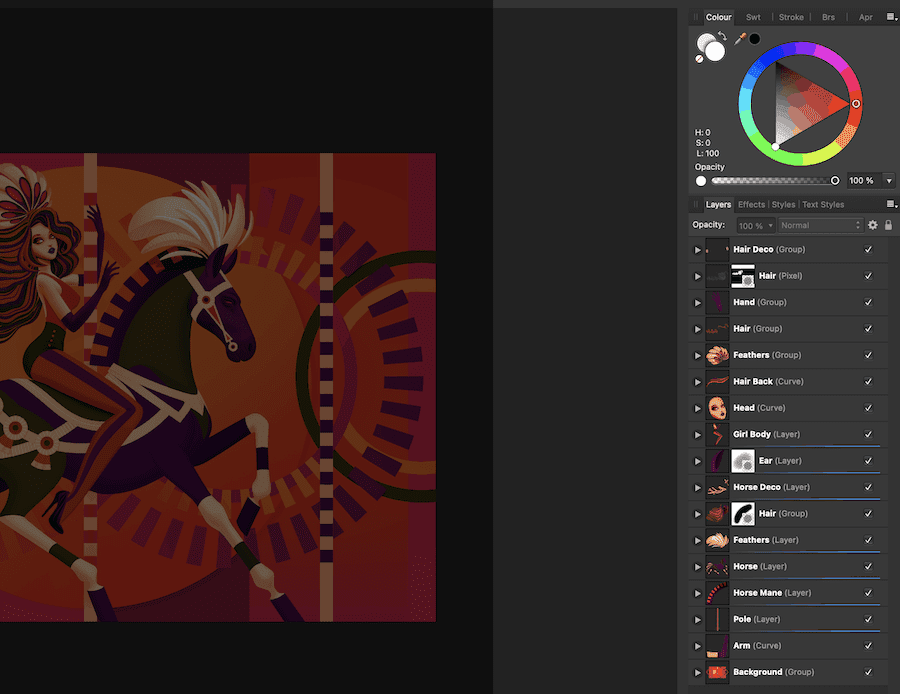The width and height of the screenshot is (900, 694).
Task: Select the eyedropper in the Colour panel
Action: [739, 40]
